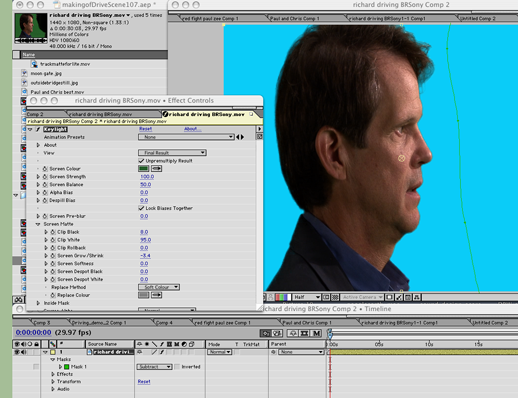This screenshot has width=518, height=398.
Task: Expand the Inside Mask group
Action: click(x=38, y=303)
